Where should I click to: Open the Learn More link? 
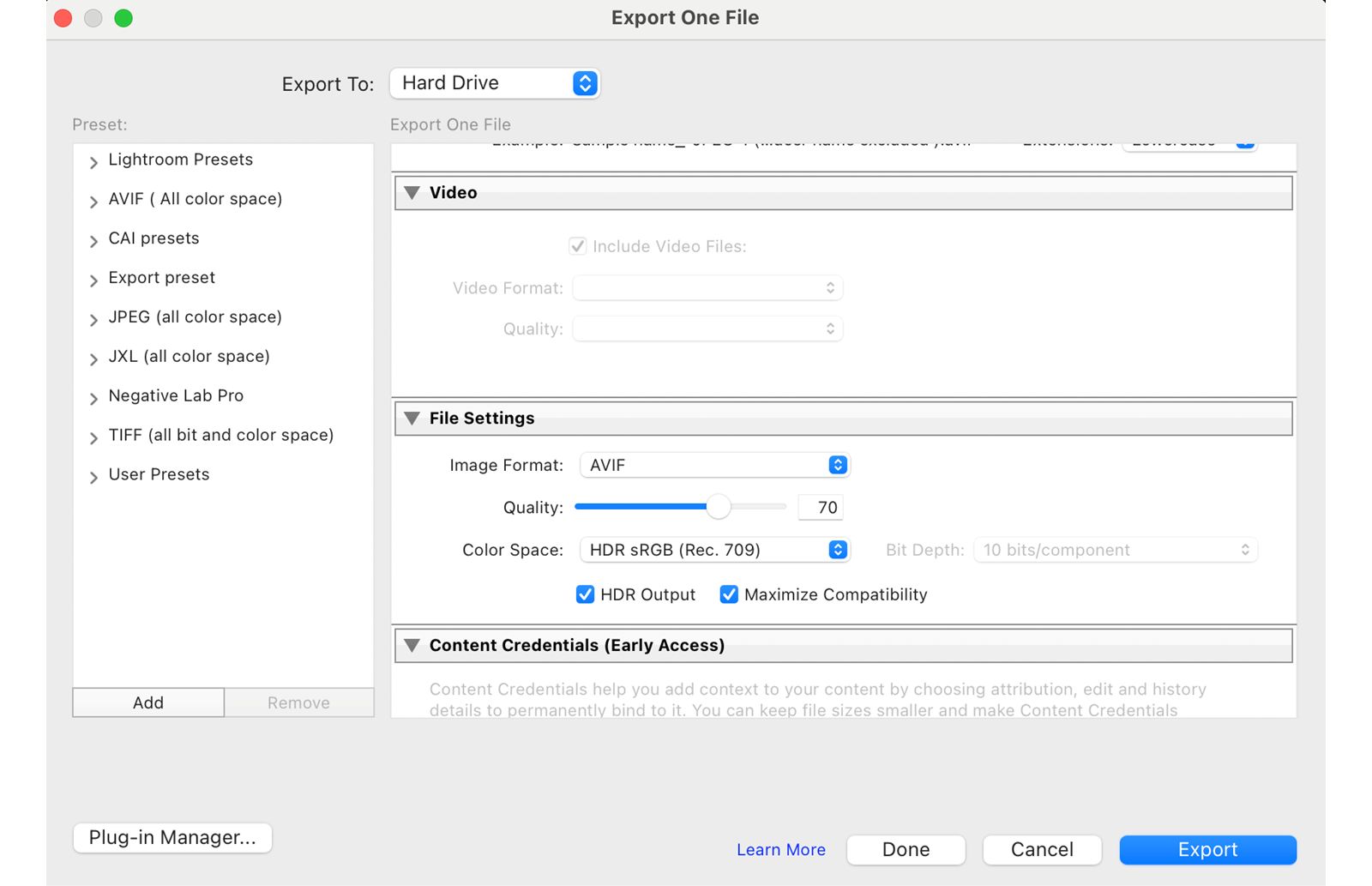pos(780,849)
